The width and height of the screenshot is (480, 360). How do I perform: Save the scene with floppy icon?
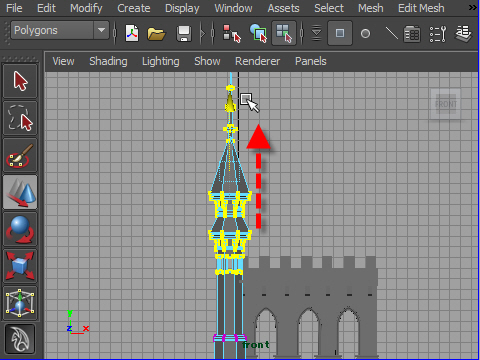(184, 34)
